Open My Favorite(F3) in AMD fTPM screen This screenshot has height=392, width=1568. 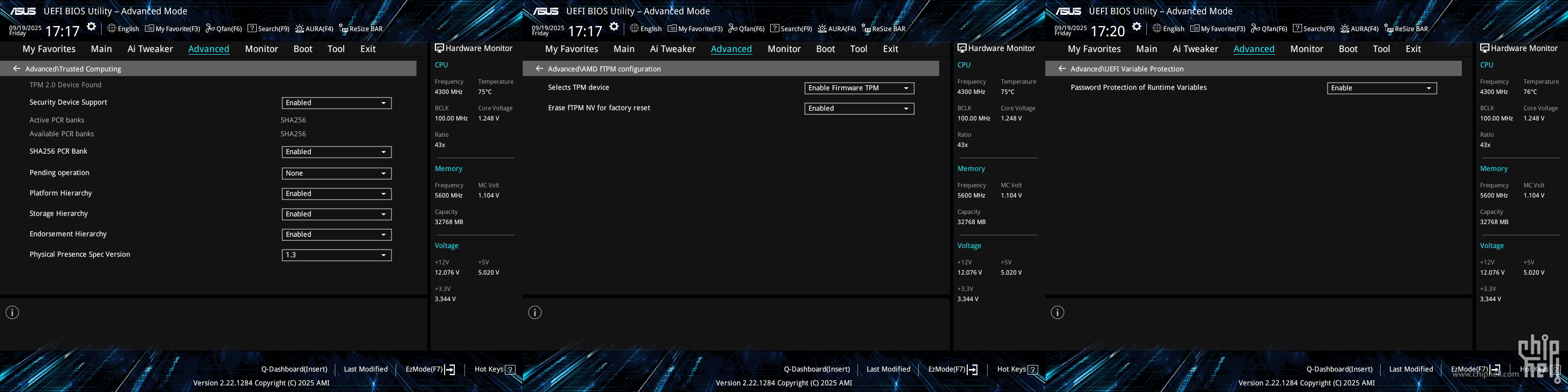point(695,29)
